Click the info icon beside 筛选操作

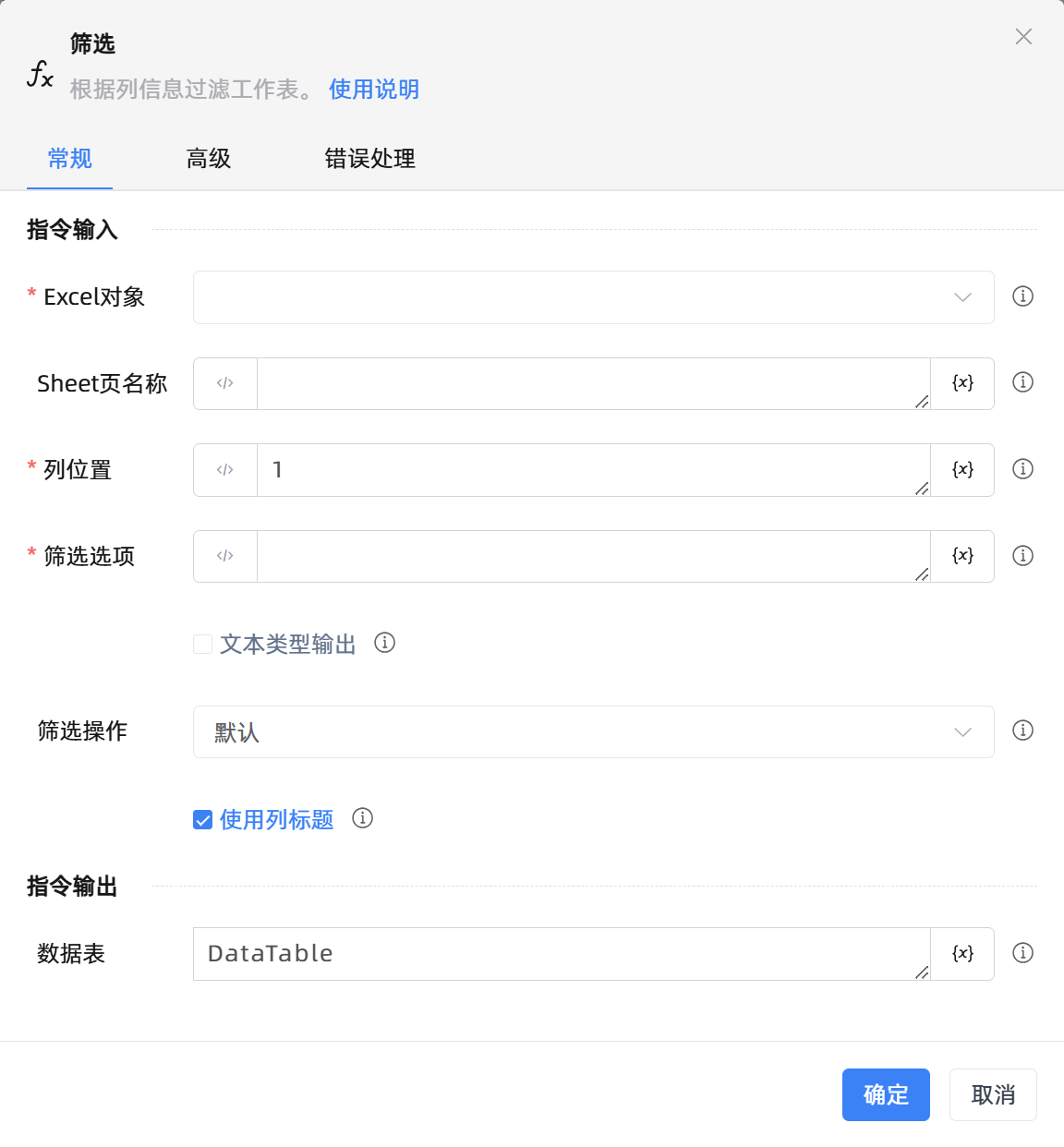coord(1022,730)
